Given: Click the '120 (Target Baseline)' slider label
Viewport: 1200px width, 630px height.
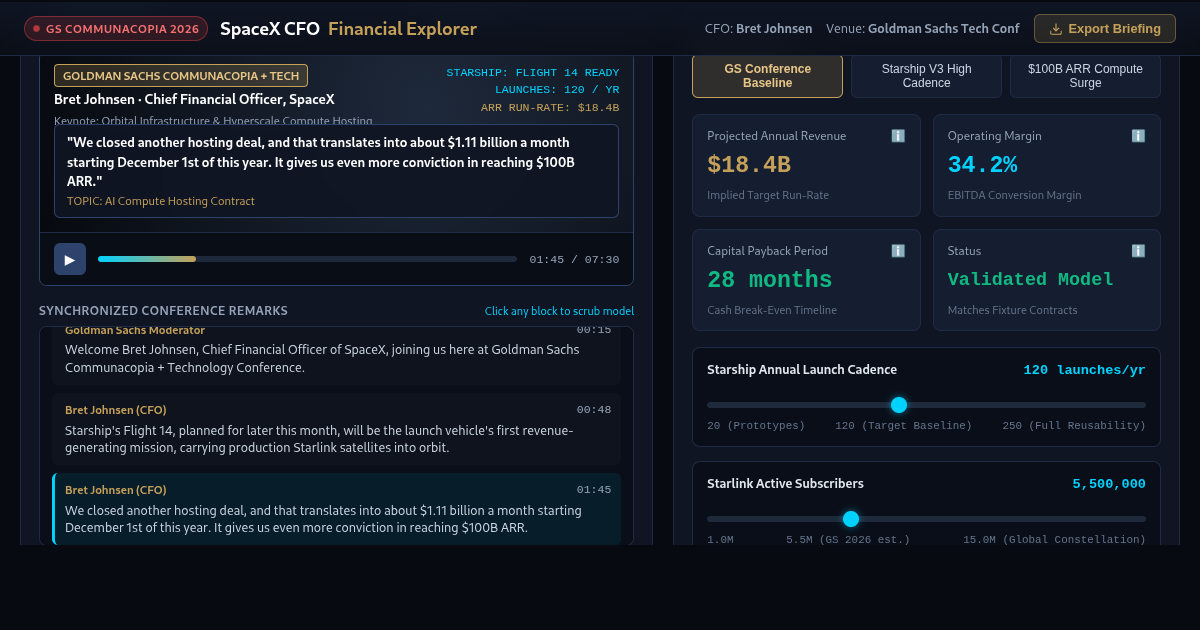Looking at the screenshot, I should [x=903, y=426].
